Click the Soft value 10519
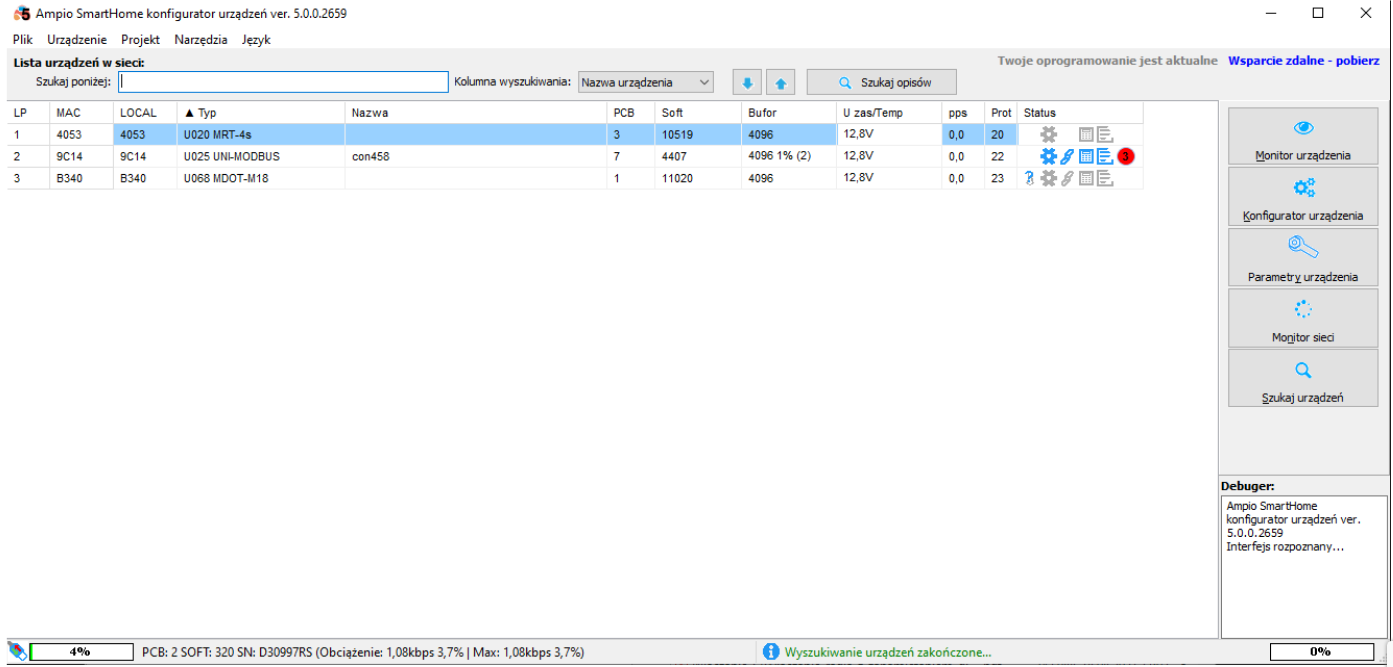Image resolution: width=1393 pixels, height=667 pixels. (x=677, y=134)
